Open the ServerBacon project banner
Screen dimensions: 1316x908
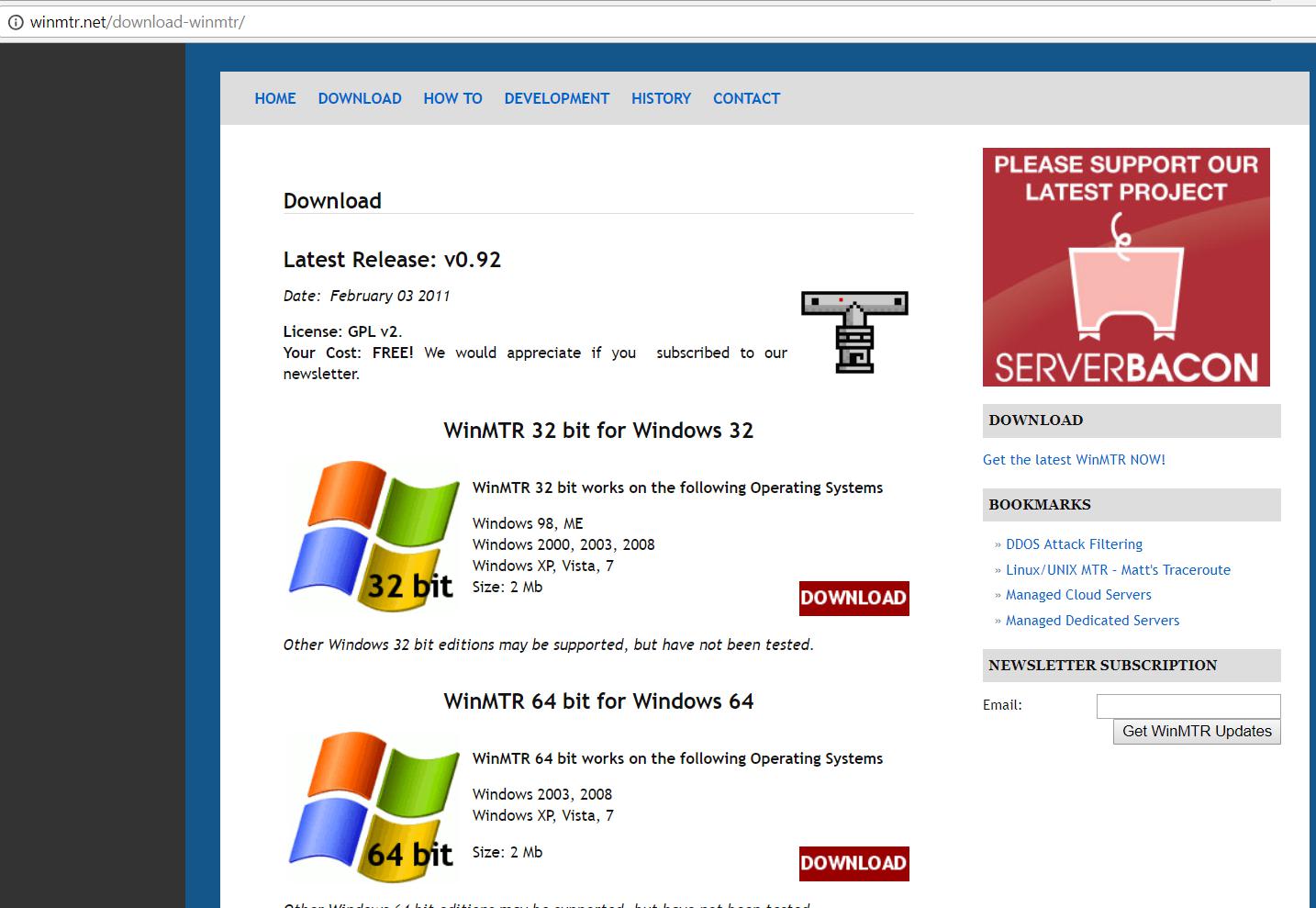(1126, 267)
